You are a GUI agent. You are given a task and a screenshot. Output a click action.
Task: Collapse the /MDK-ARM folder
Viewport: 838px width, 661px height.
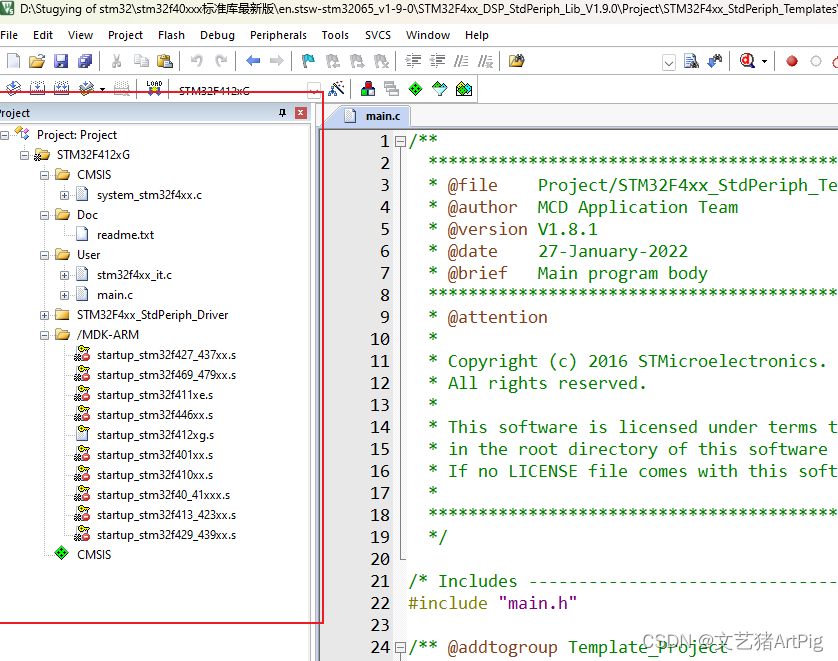(44, 336)
